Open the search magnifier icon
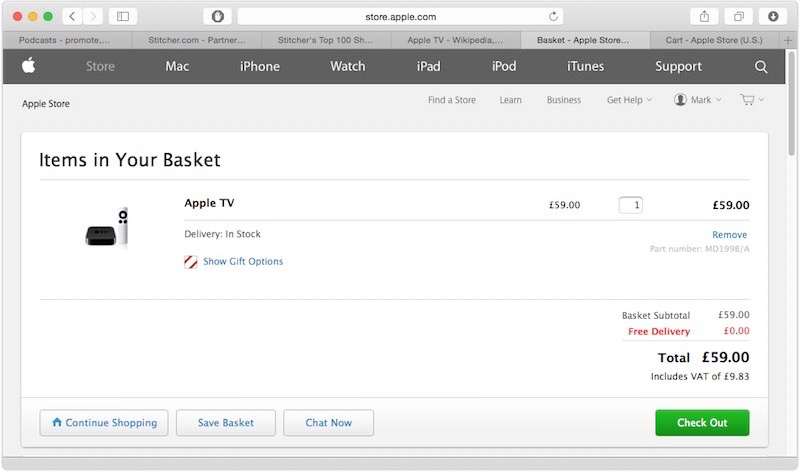Image resolution: width=800 pixels, height=472 pixels. point(761,67)
